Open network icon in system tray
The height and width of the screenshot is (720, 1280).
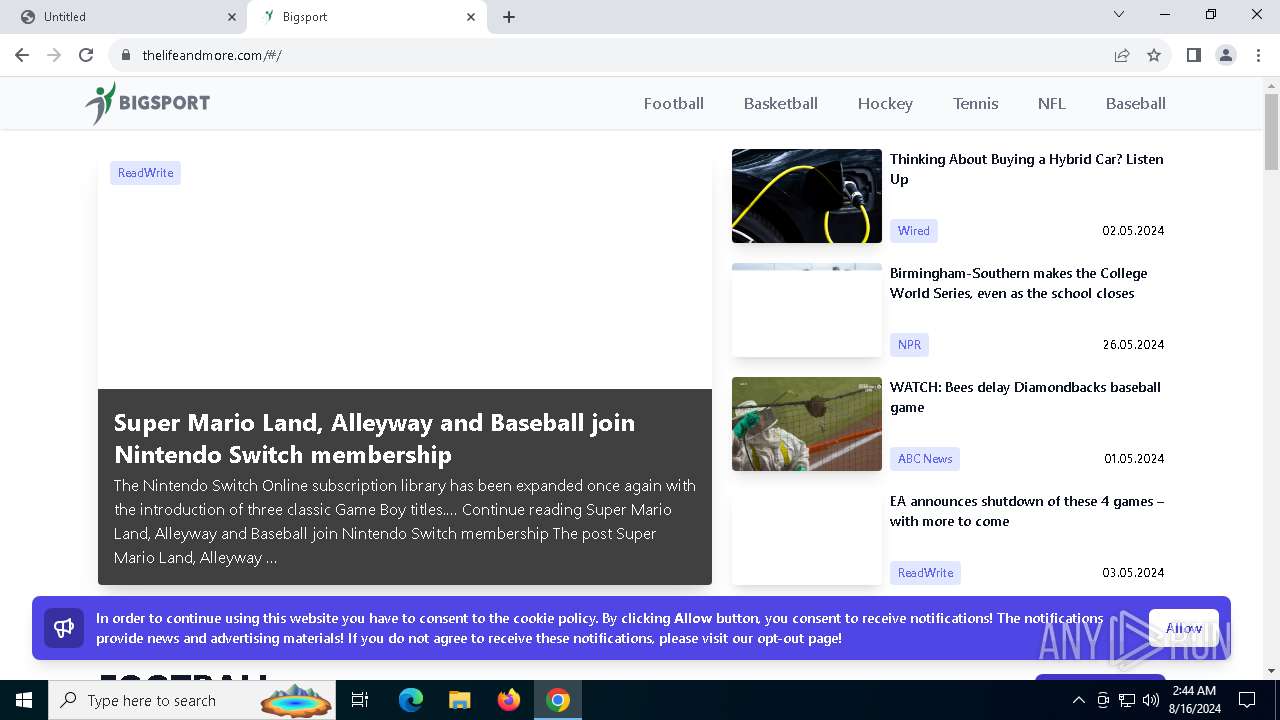tap(1127, 700)
